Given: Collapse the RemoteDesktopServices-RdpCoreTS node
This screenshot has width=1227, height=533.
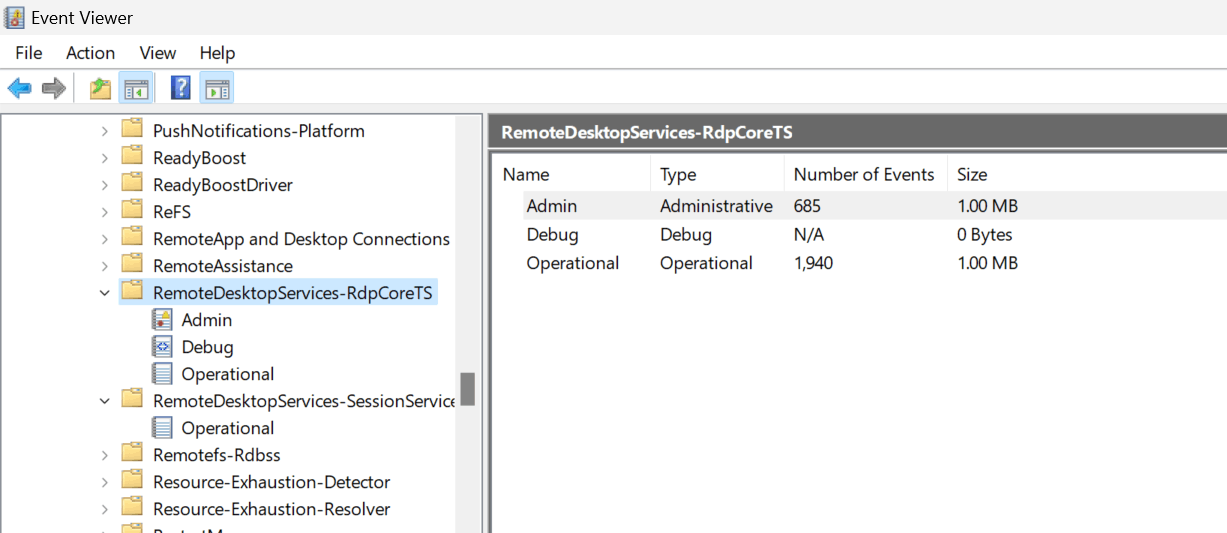Looking at the screenshot, I should 105,293.
